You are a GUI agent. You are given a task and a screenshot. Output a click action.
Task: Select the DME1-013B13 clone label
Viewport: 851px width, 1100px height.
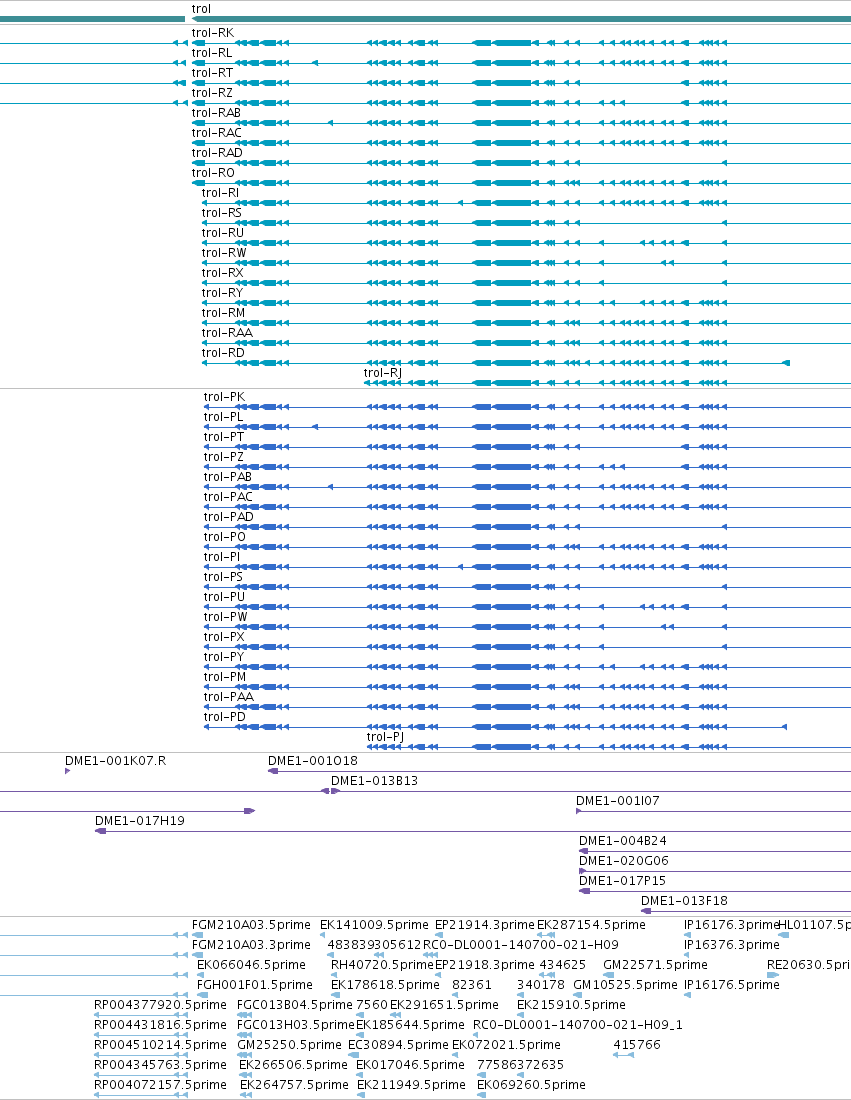[375, 781]
